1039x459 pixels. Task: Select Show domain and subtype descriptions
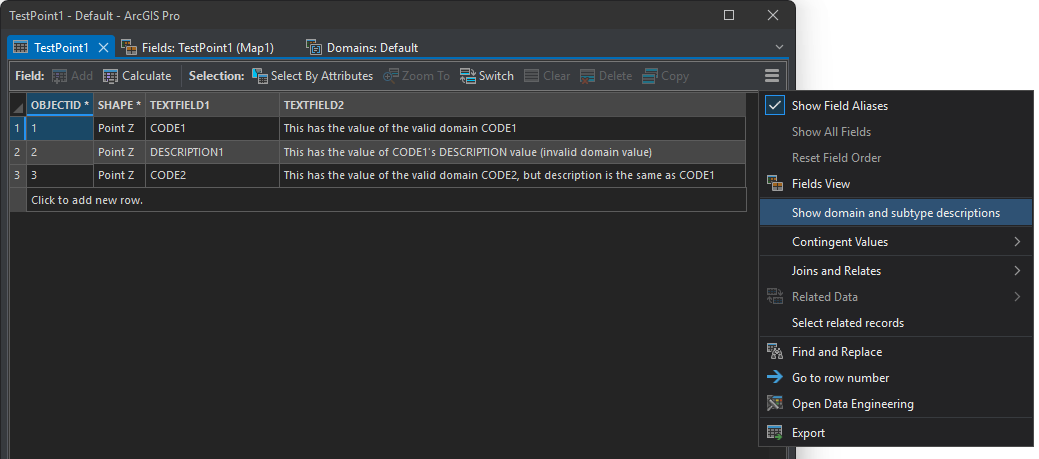point(896,213)
